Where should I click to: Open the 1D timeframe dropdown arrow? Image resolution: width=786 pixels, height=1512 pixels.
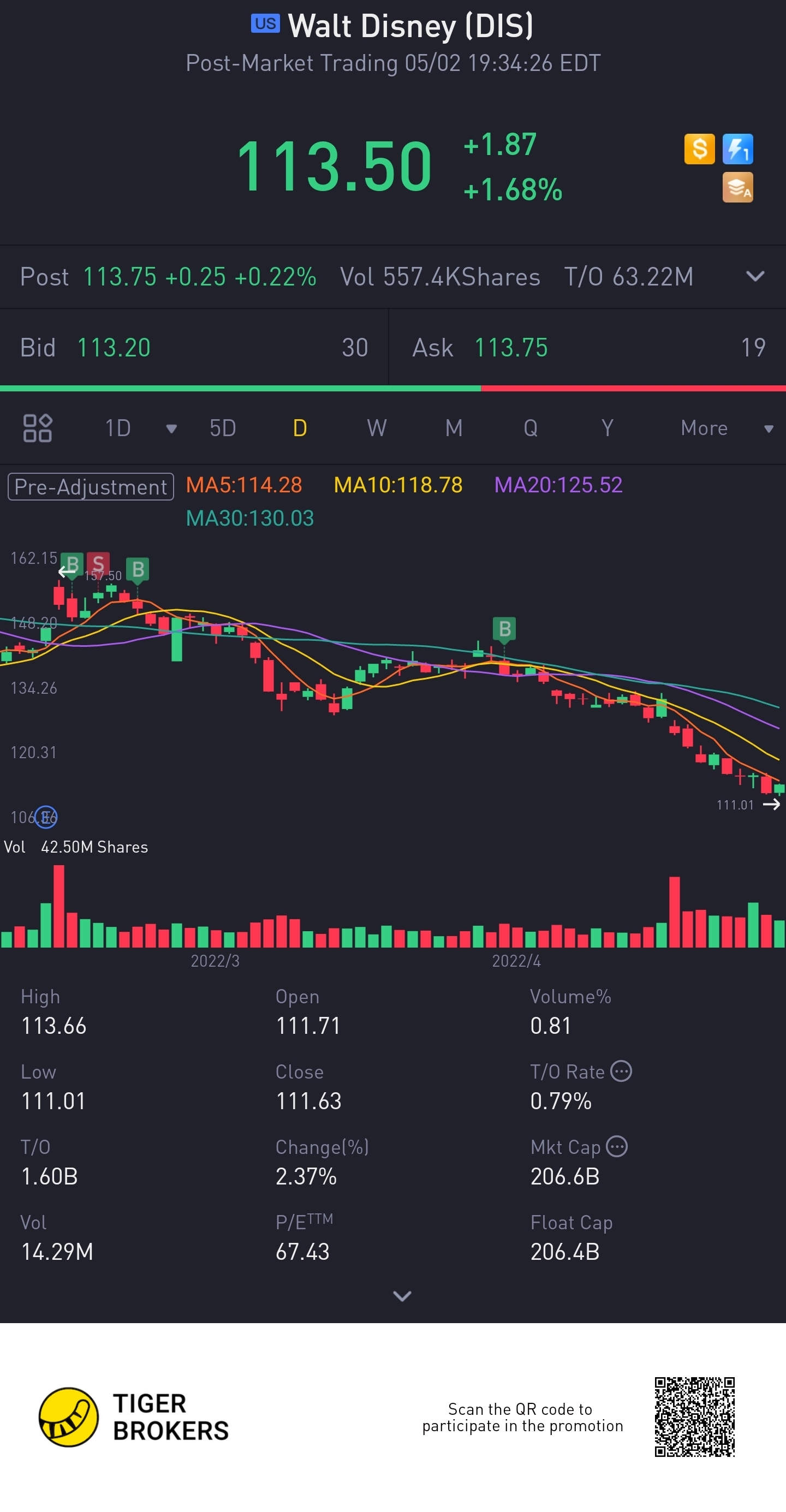coord(171,428)
